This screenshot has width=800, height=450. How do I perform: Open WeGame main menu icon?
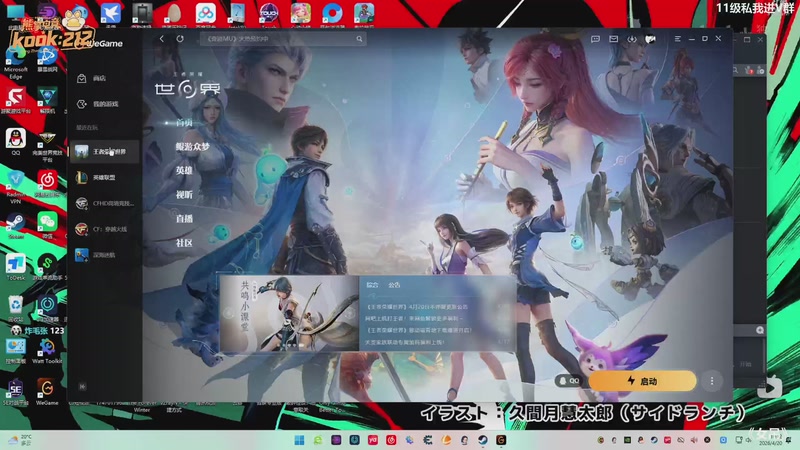click(678, 39)
